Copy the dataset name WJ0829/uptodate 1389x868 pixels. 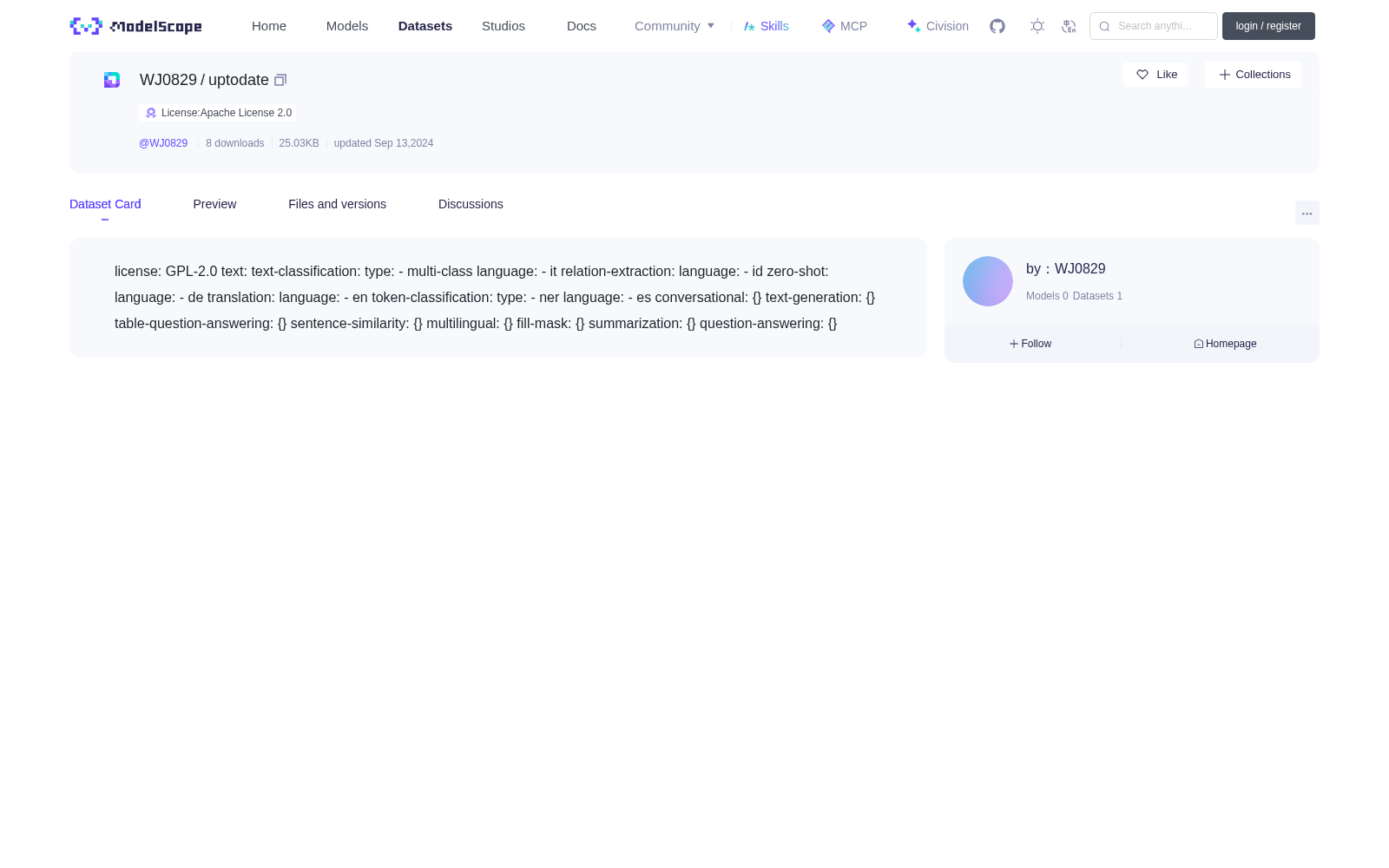pyautogui.click(x=280, y=80)
